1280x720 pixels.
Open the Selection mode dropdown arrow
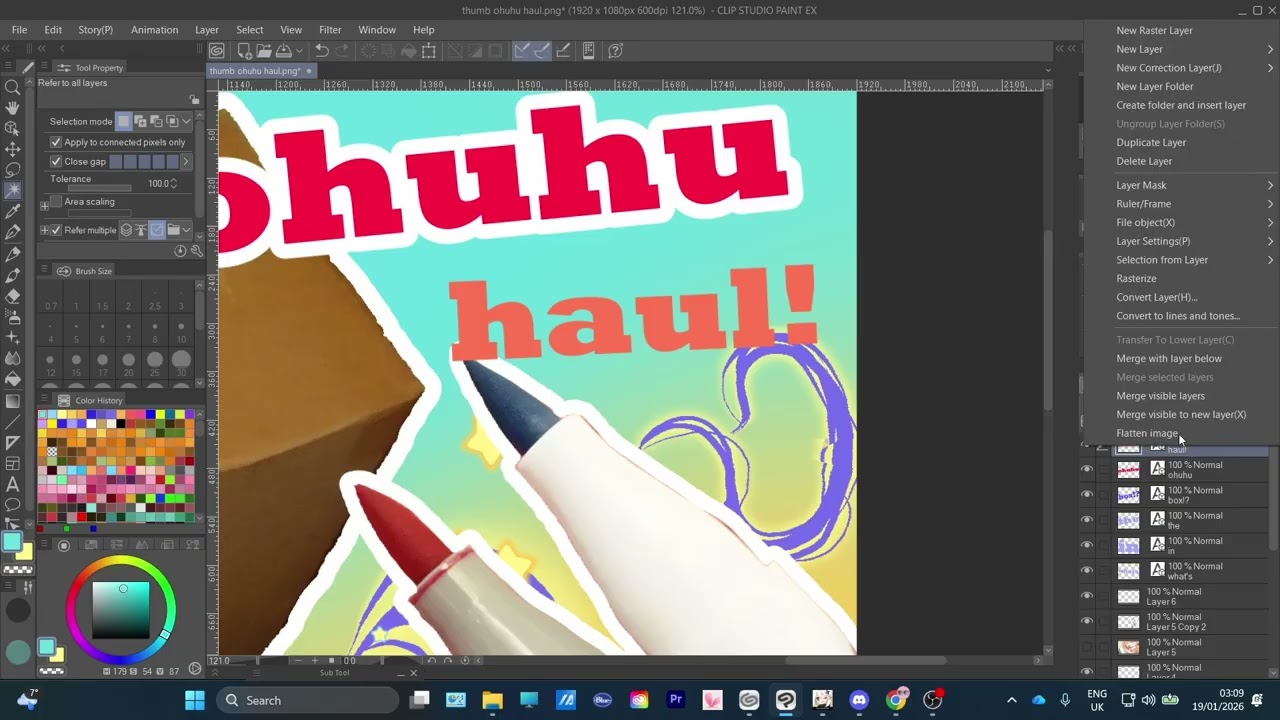(186, 121)
